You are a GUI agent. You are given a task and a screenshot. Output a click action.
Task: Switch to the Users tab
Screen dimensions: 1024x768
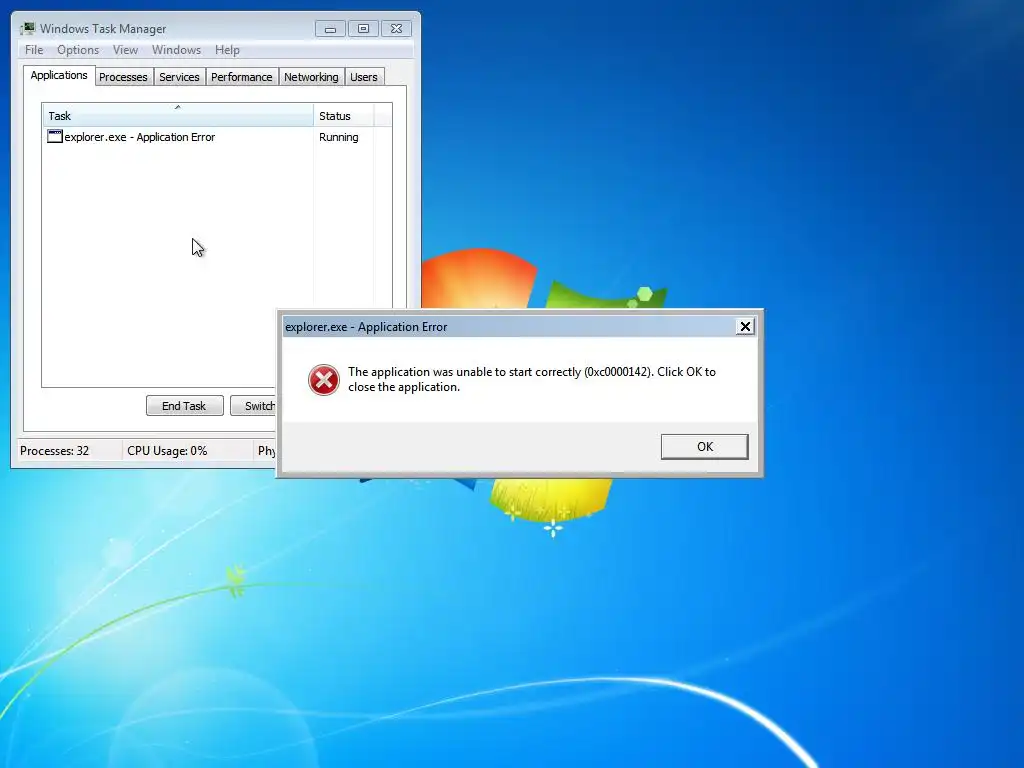(364, 77)
